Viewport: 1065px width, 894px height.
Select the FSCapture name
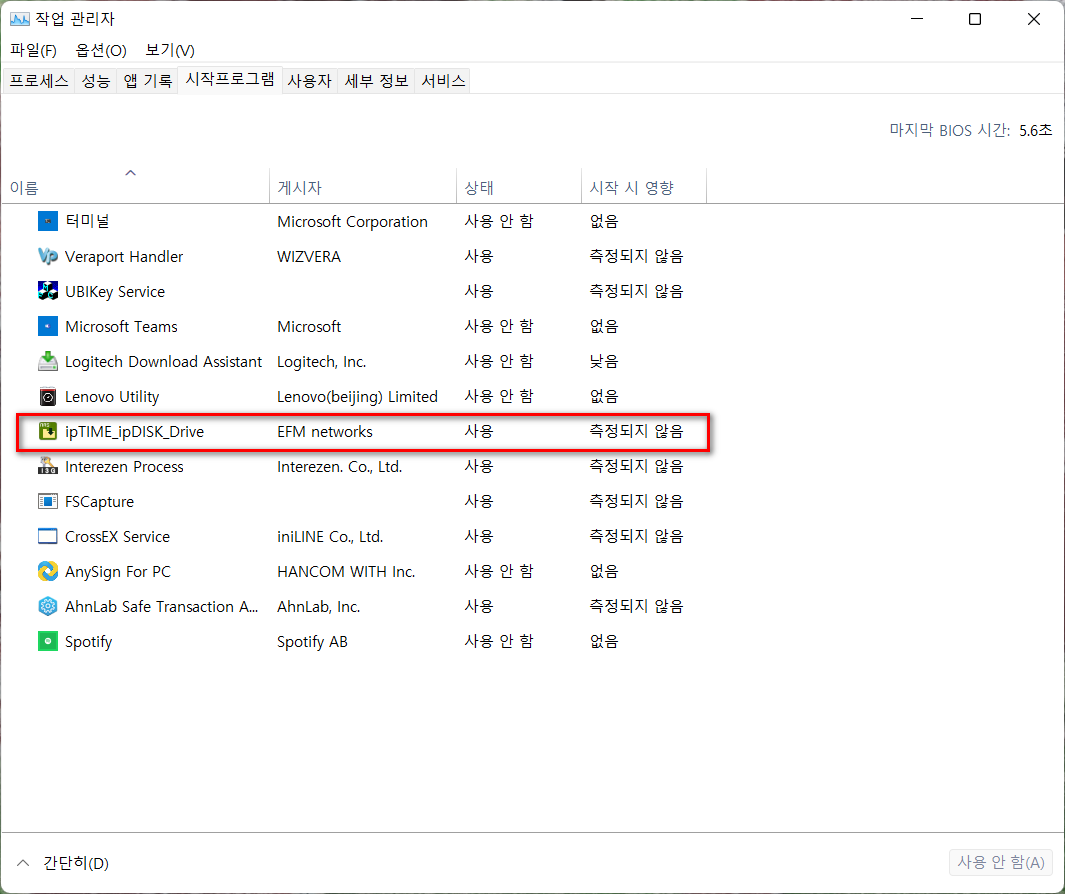click(x=100, y=502)
